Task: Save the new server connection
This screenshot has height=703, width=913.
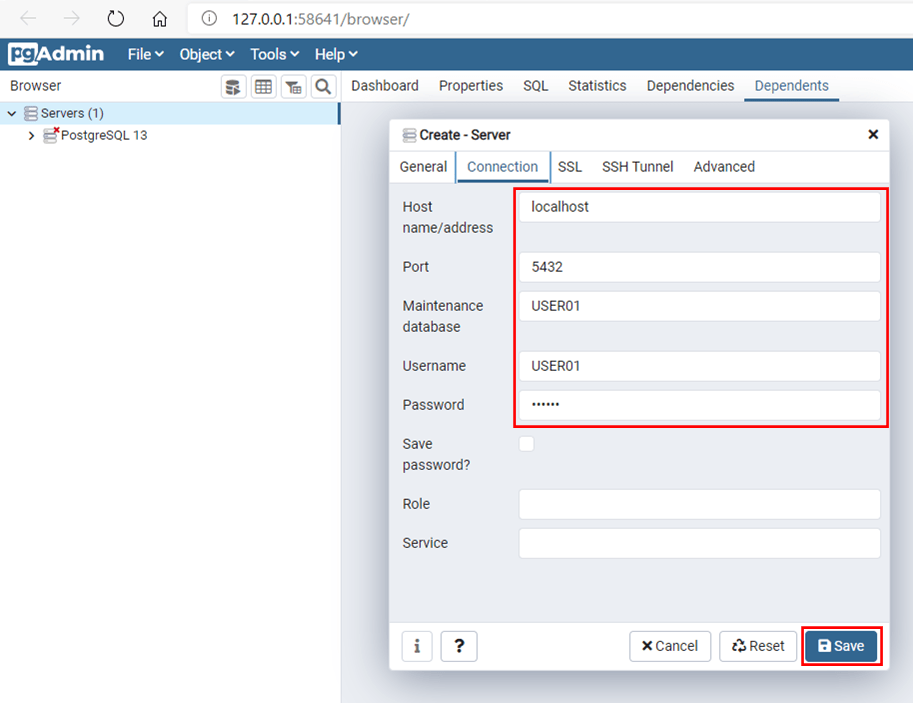Action: [x=841, y=646]
